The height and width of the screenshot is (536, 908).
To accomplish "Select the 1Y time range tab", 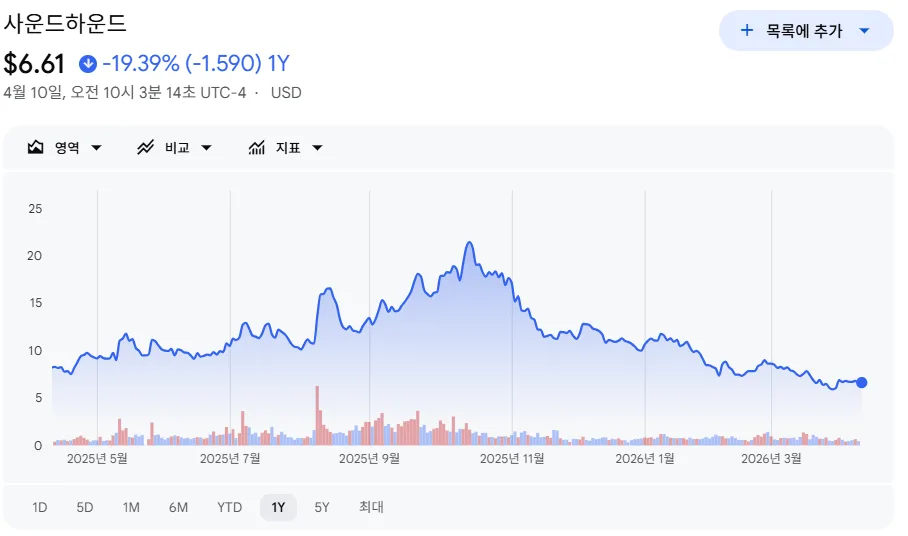I will (279, 508).
